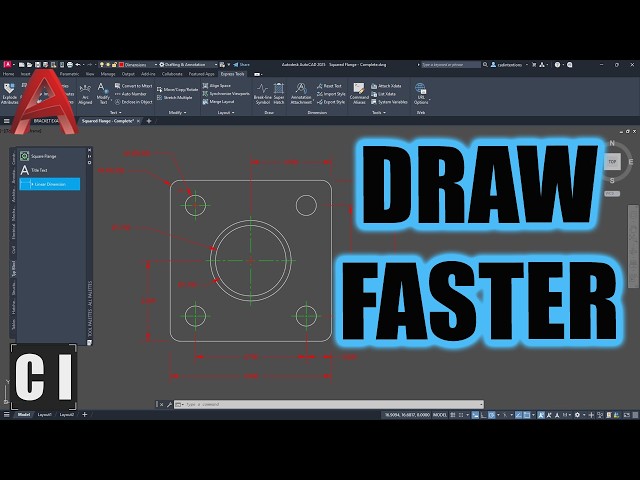This screenshot has height=480, width=640.
Task: Select the Super Hatch tool
Action: [279, 94]
